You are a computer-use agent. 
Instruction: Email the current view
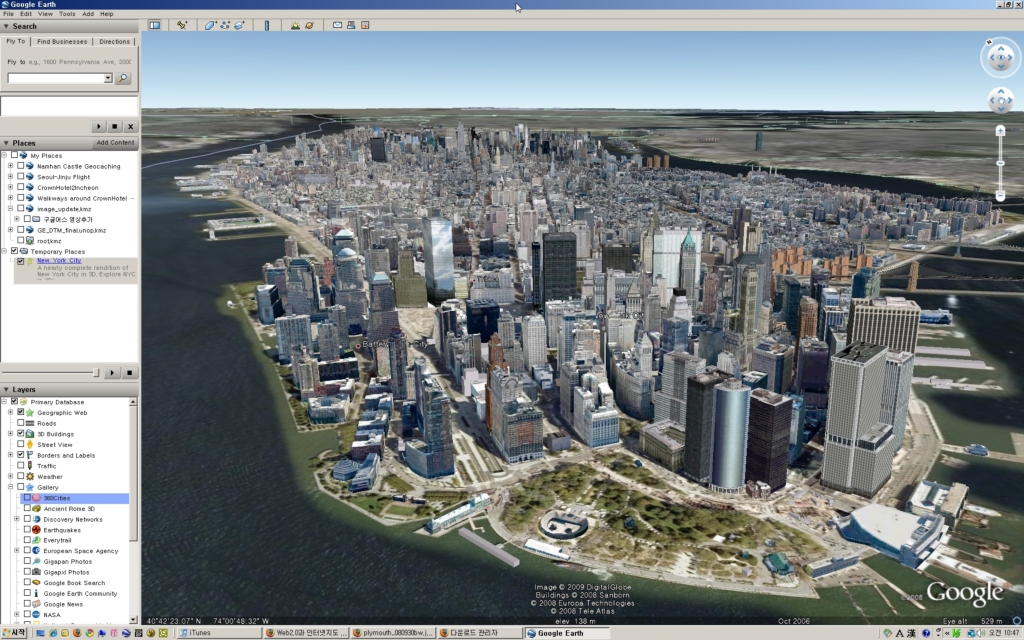[x=338, y=25]
